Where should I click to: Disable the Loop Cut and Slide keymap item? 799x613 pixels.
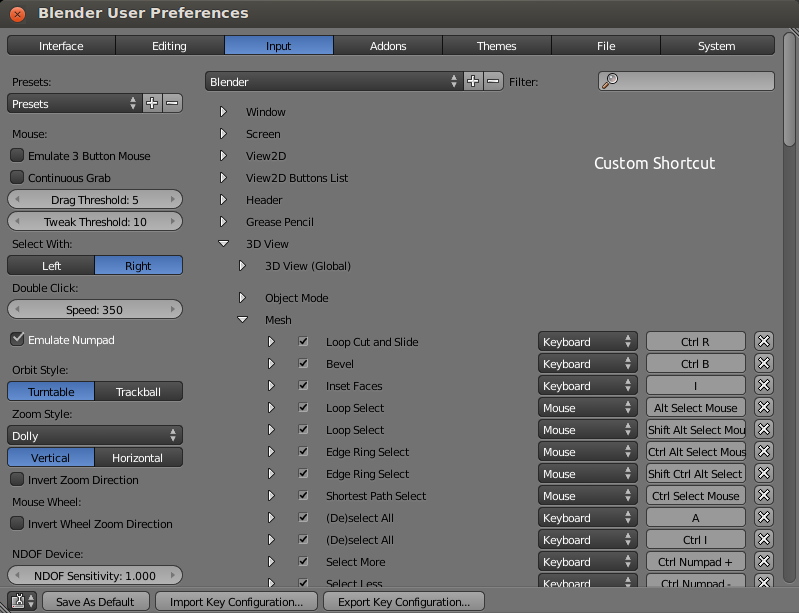(x=303, y=341)
